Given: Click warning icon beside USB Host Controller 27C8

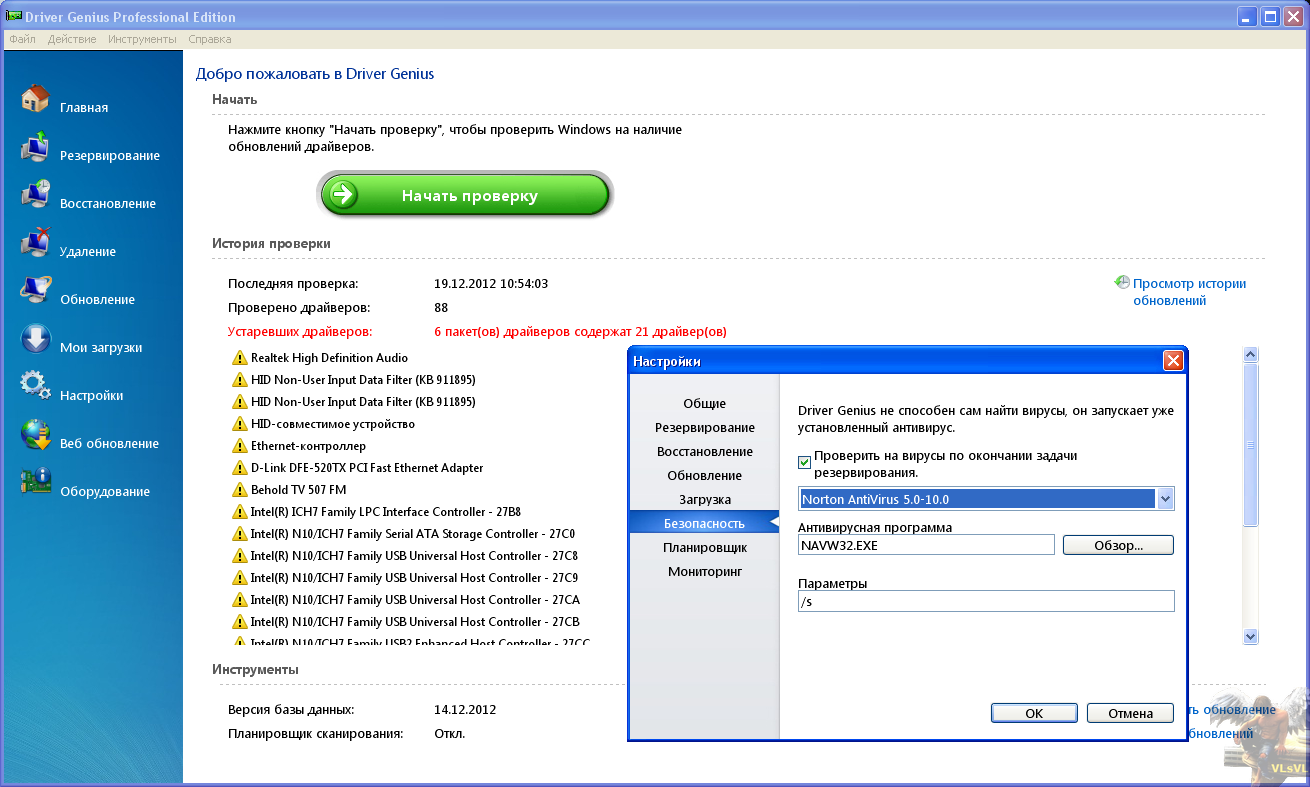Looking at the screenshot, I should (239, 556).
